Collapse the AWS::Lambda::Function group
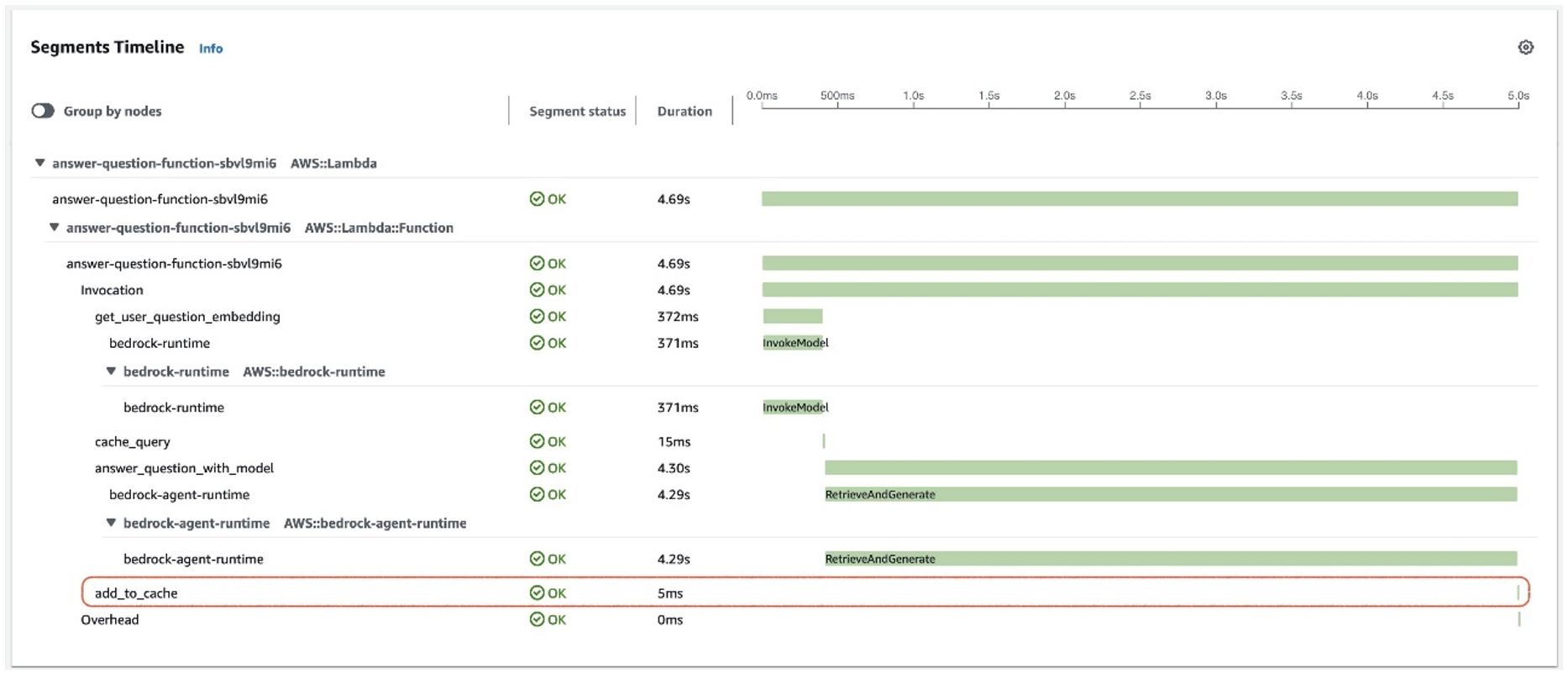Image resolution: width=1568 pixels, height=674 pixels. pos(54,228)
